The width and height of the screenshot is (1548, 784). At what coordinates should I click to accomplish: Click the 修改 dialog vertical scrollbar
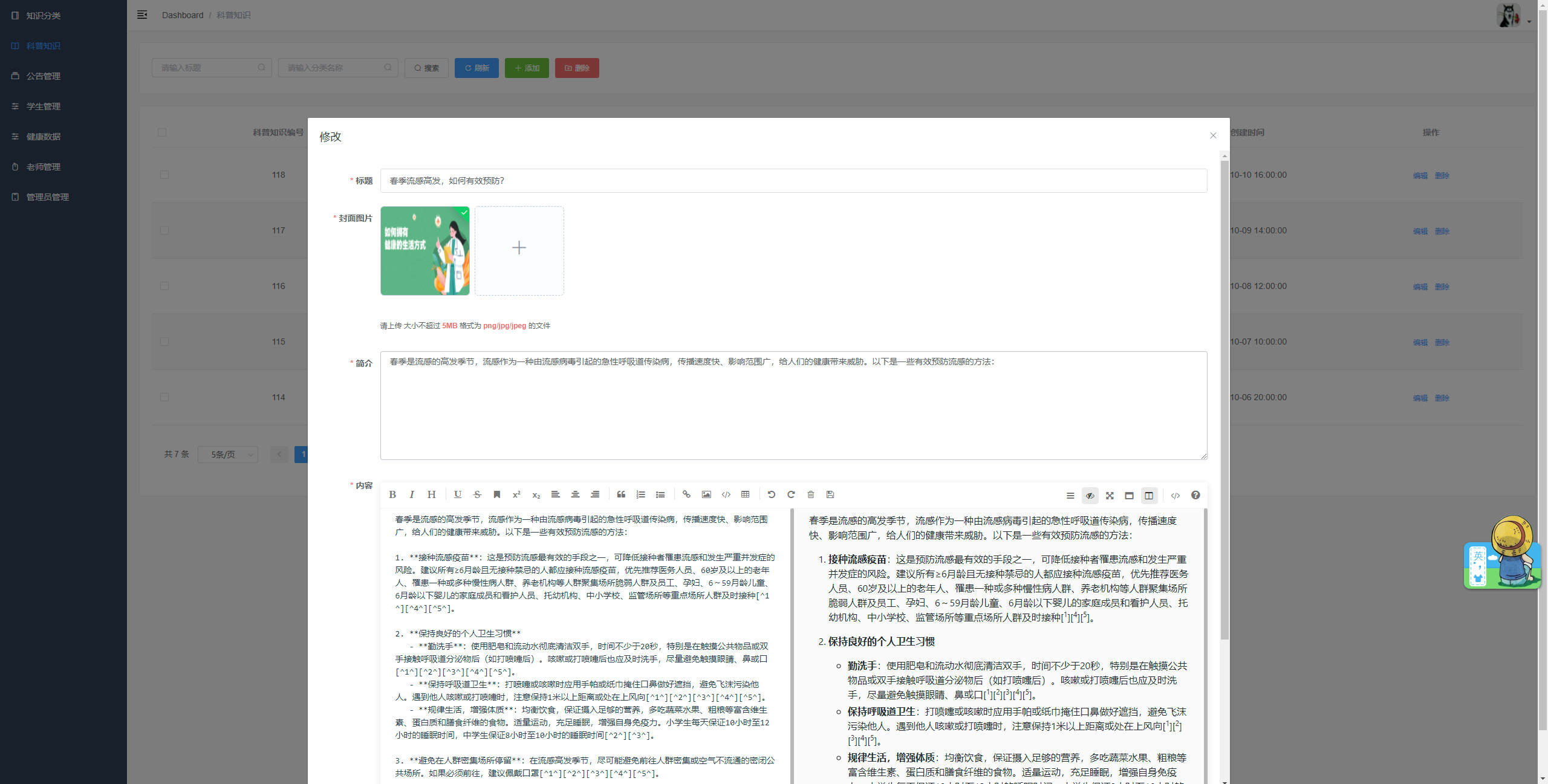click(1224, 399)
